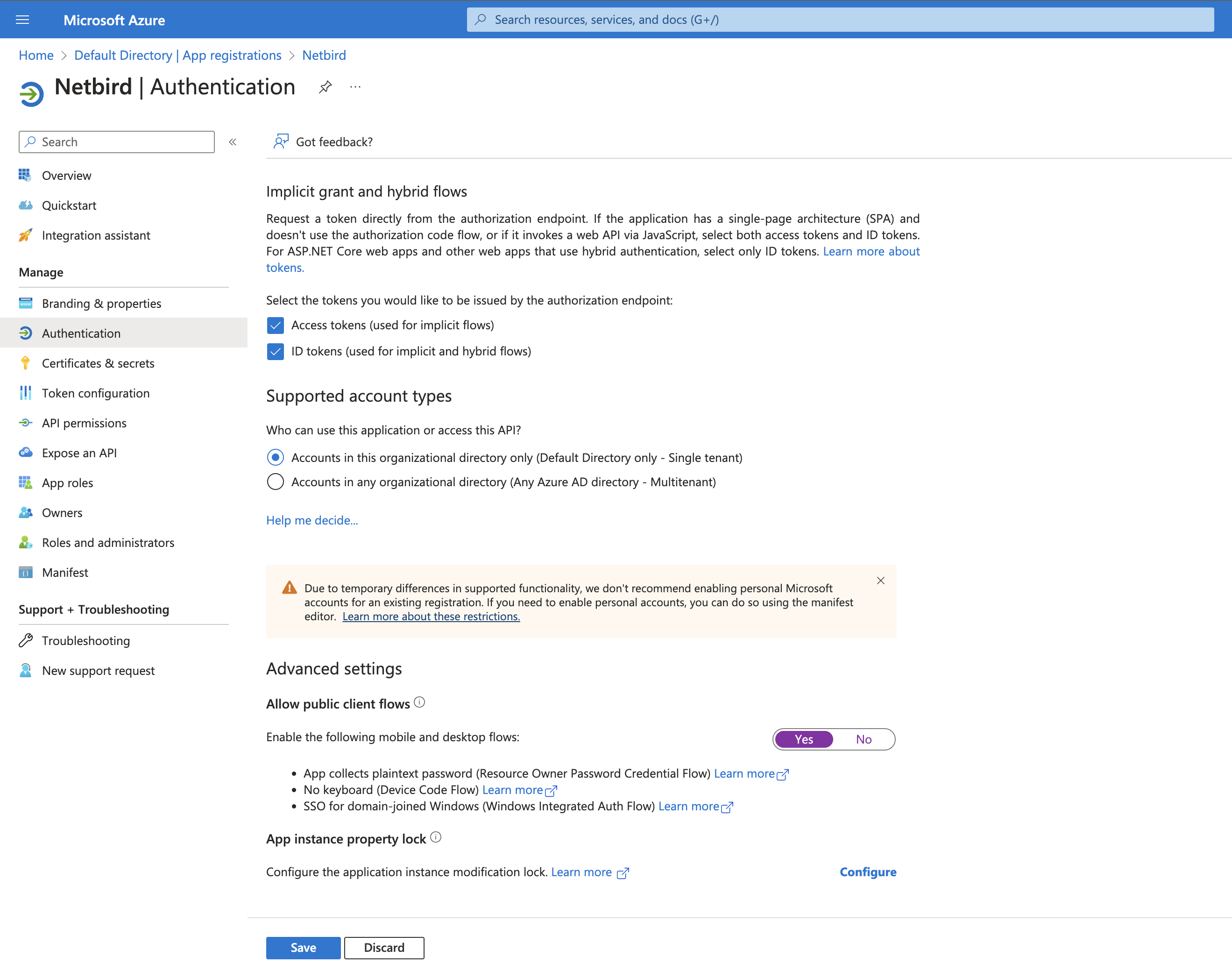Screen dimensions: 1232x978
Task: Go to the Home breadcrumb
Action: (x=36, y=56)
